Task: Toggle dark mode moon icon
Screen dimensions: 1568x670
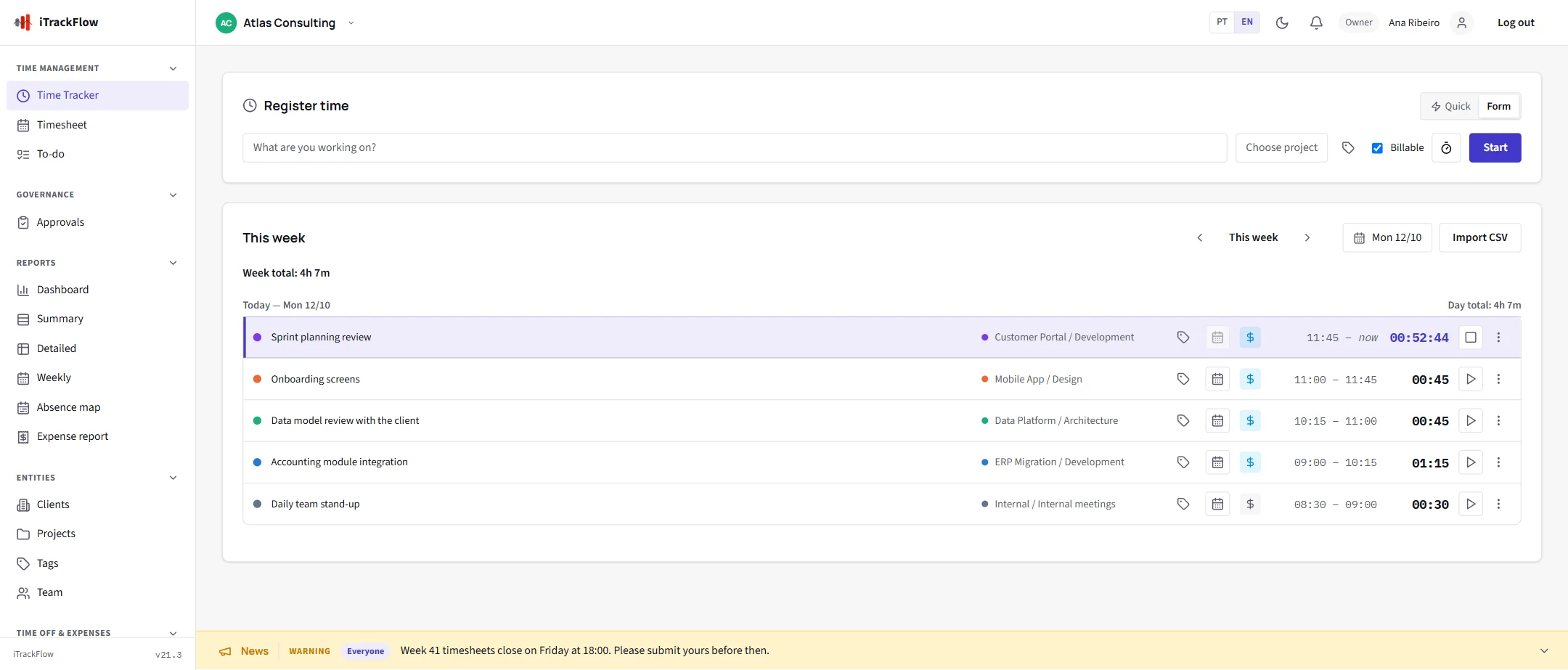Action: pyautogui.click(x=1282, y=23)
